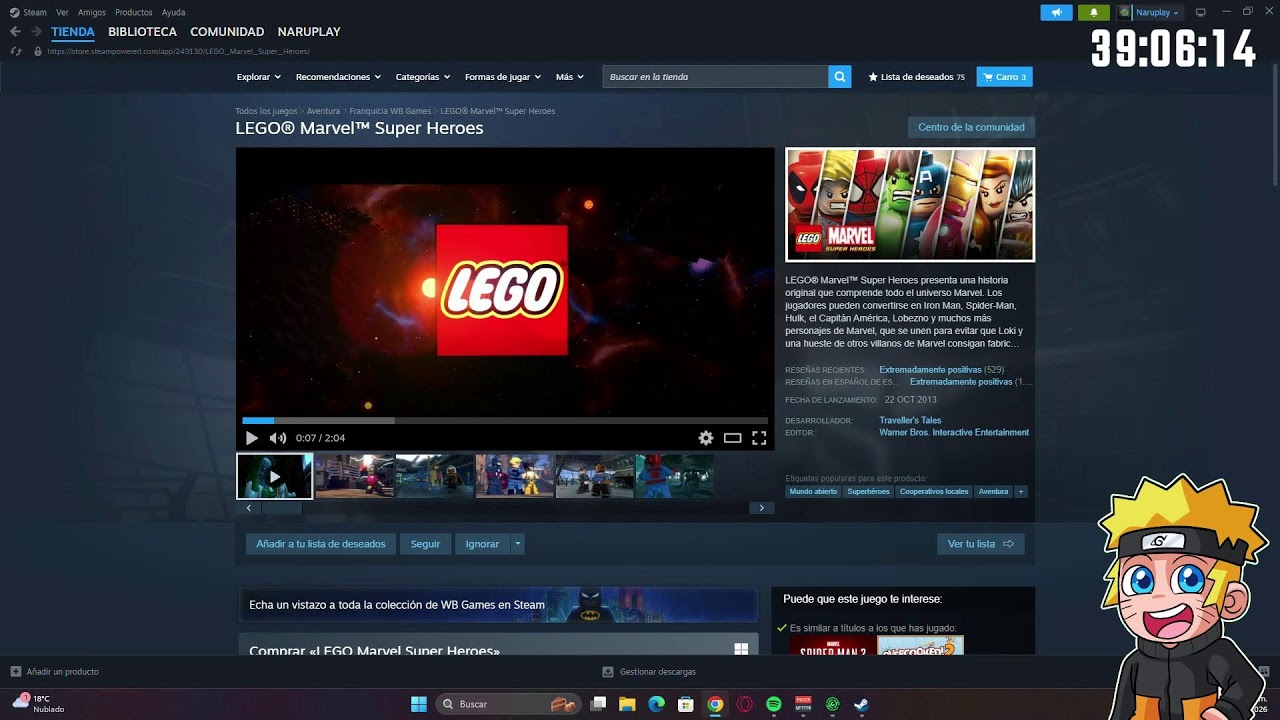Click Añadir un producto at bottom

tap(55, 672)
